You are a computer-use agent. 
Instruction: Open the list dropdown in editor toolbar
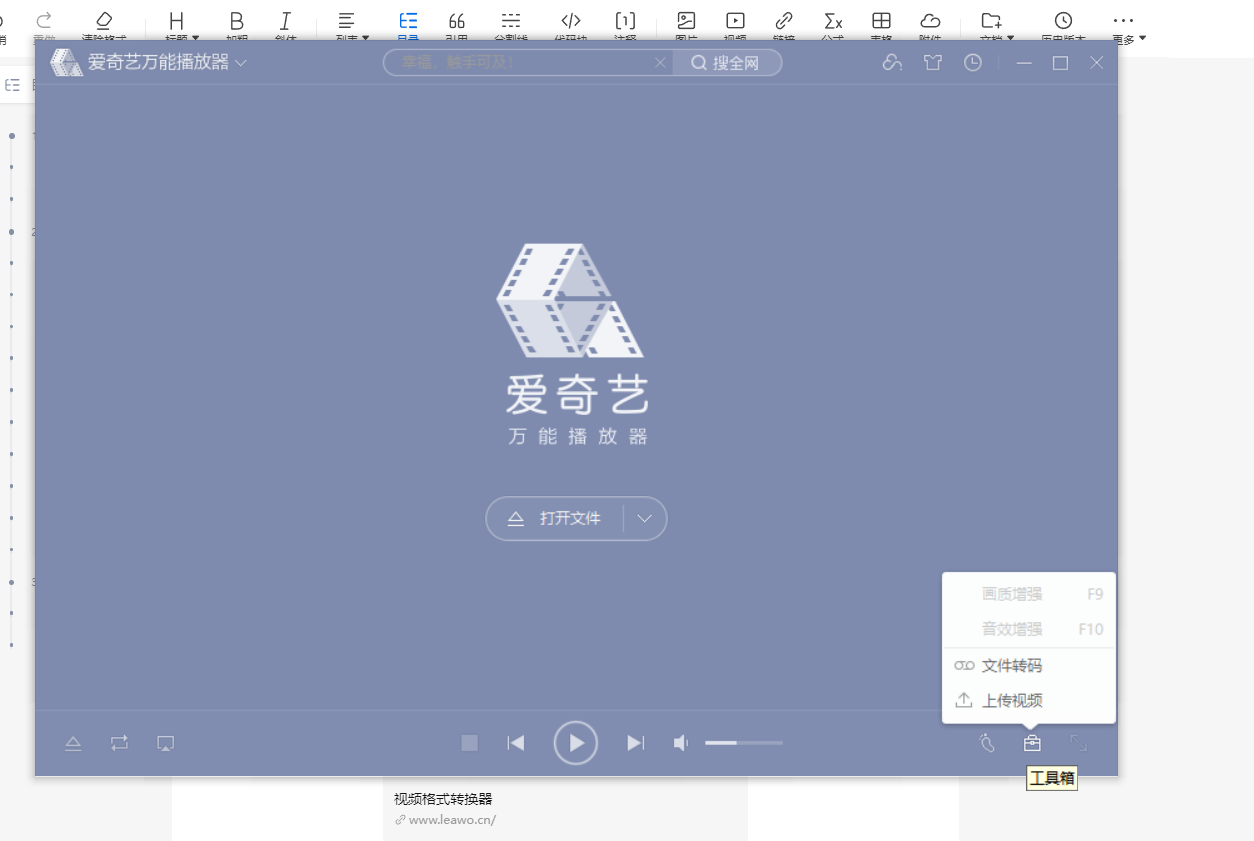tap(351, 25)
